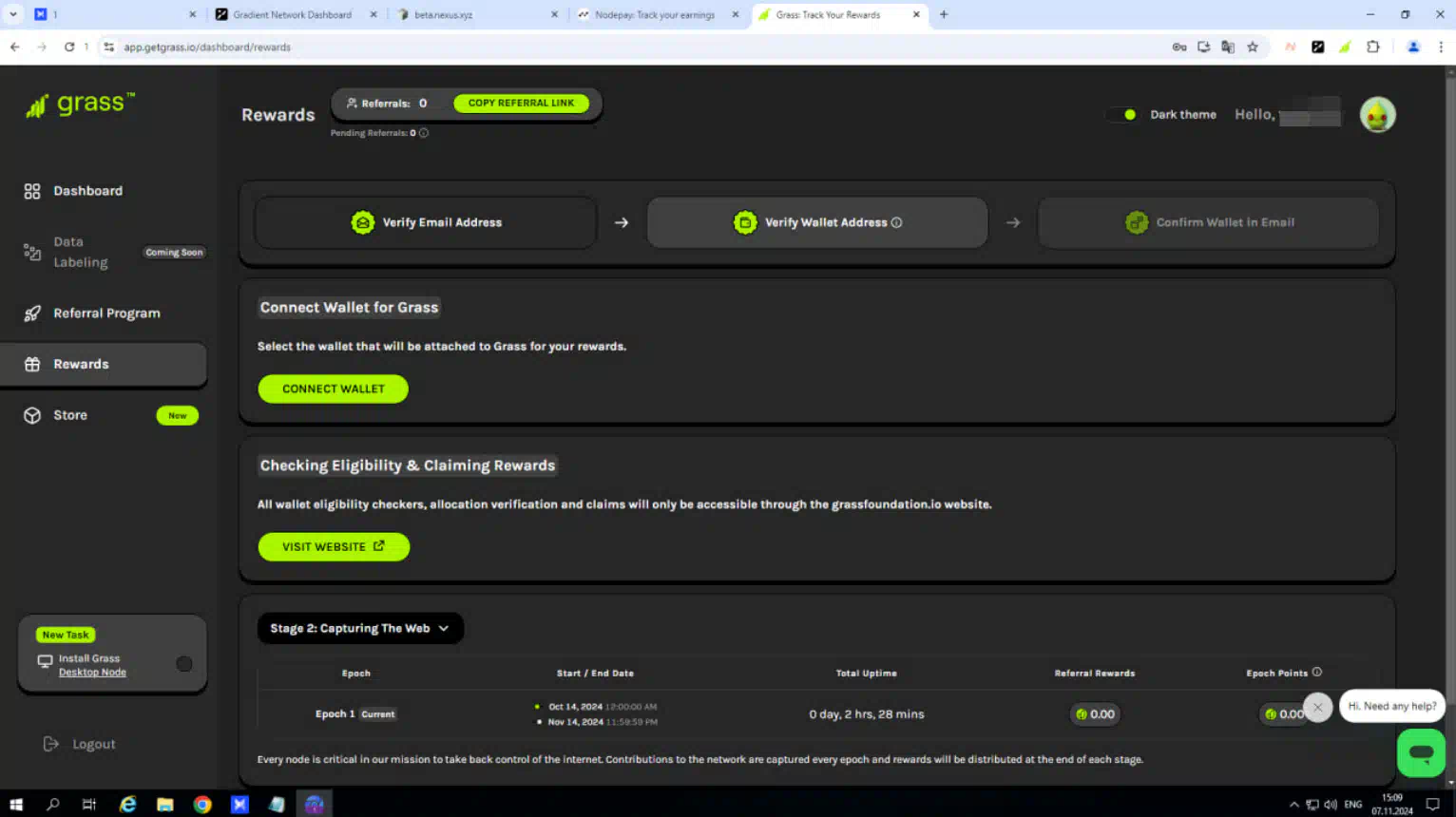Dismiss the help chat bubble

pyautogui.click(x=1317, y=707)
